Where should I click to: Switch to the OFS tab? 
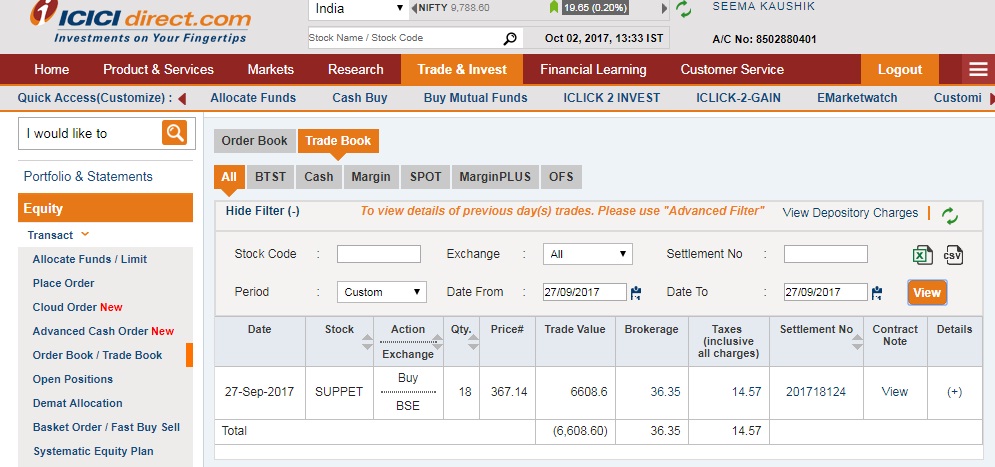pyautogui.click(x=561, y=177)
